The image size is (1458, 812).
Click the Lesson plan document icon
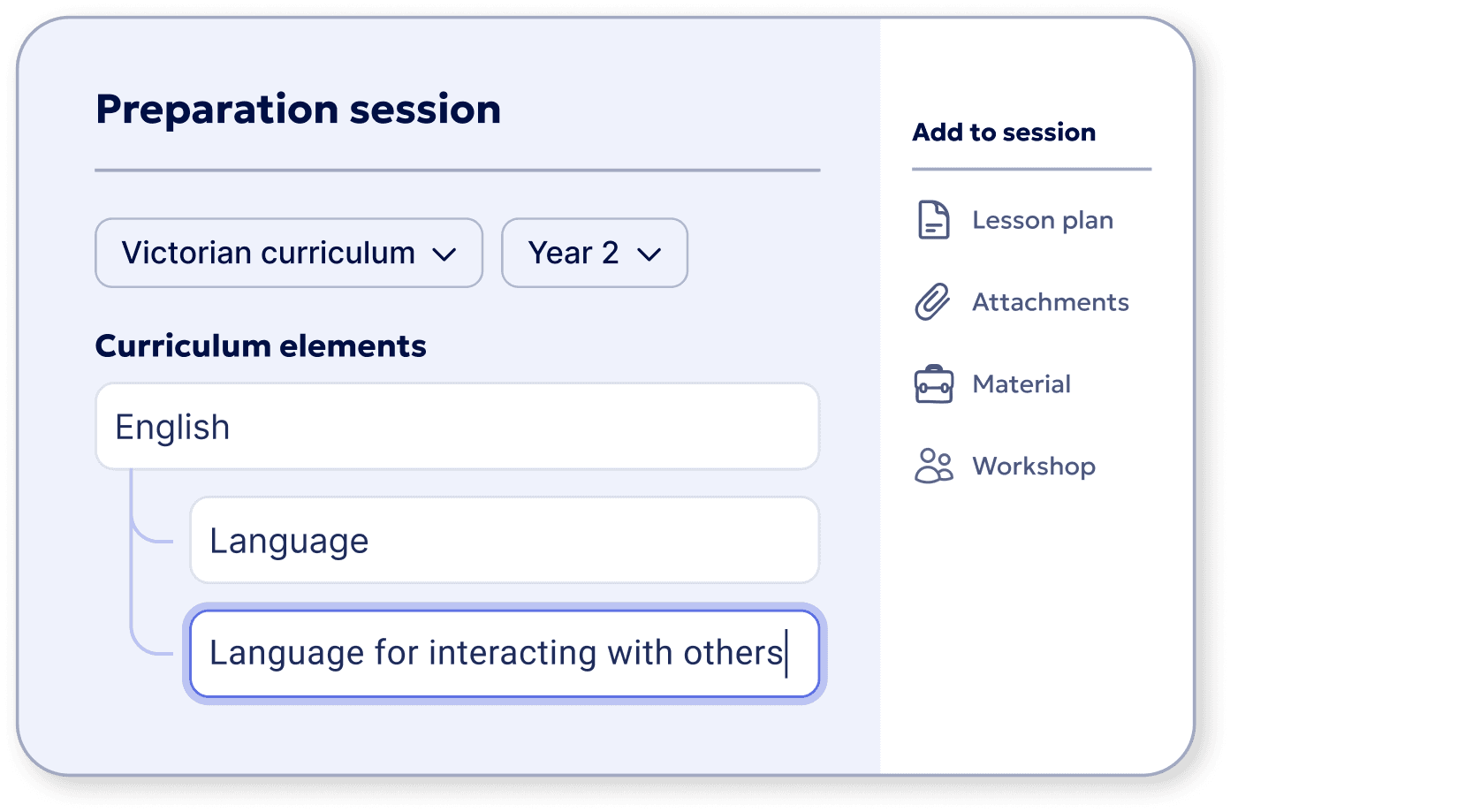933,220
